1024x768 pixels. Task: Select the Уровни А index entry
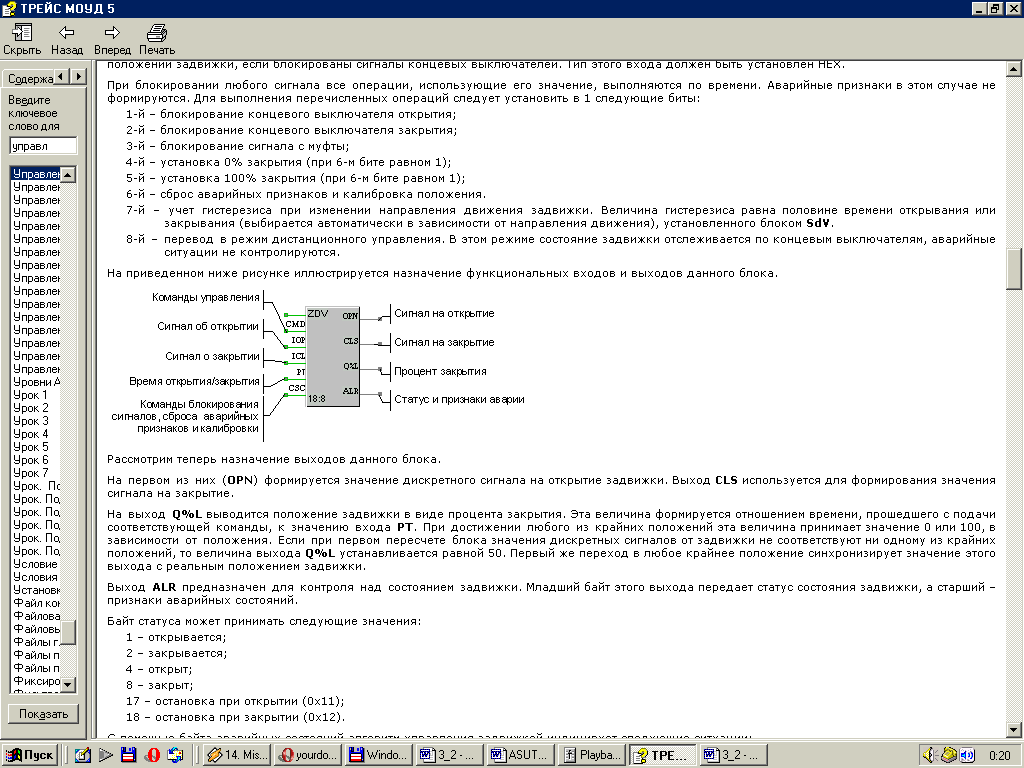[x=36, y=382]
